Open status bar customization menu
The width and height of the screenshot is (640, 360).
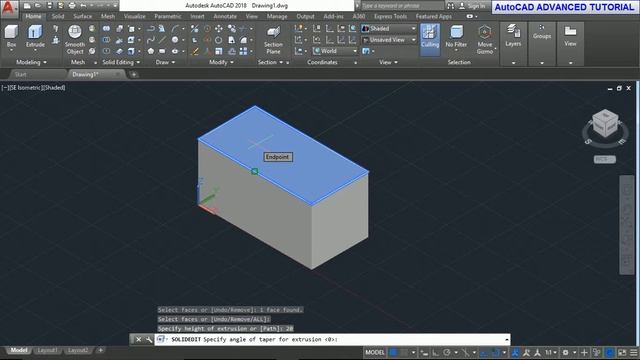point(633,352)
